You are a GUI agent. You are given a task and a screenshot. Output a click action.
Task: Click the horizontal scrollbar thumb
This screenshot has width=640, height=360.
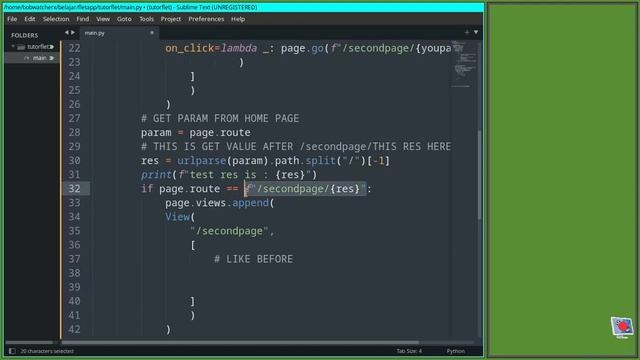click(240, 342)
